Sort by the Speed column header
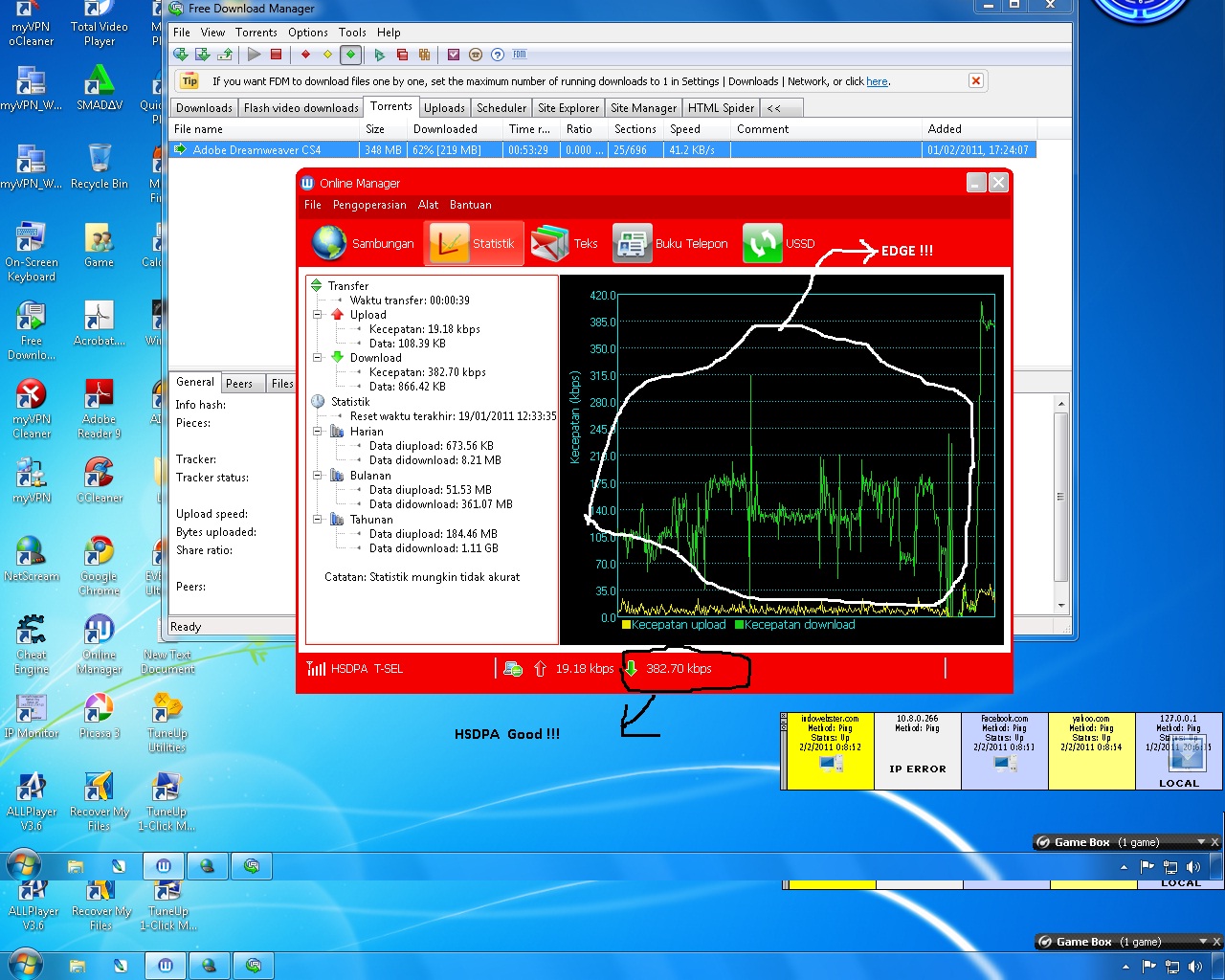The image size is (1225, 980). [698, 129]
